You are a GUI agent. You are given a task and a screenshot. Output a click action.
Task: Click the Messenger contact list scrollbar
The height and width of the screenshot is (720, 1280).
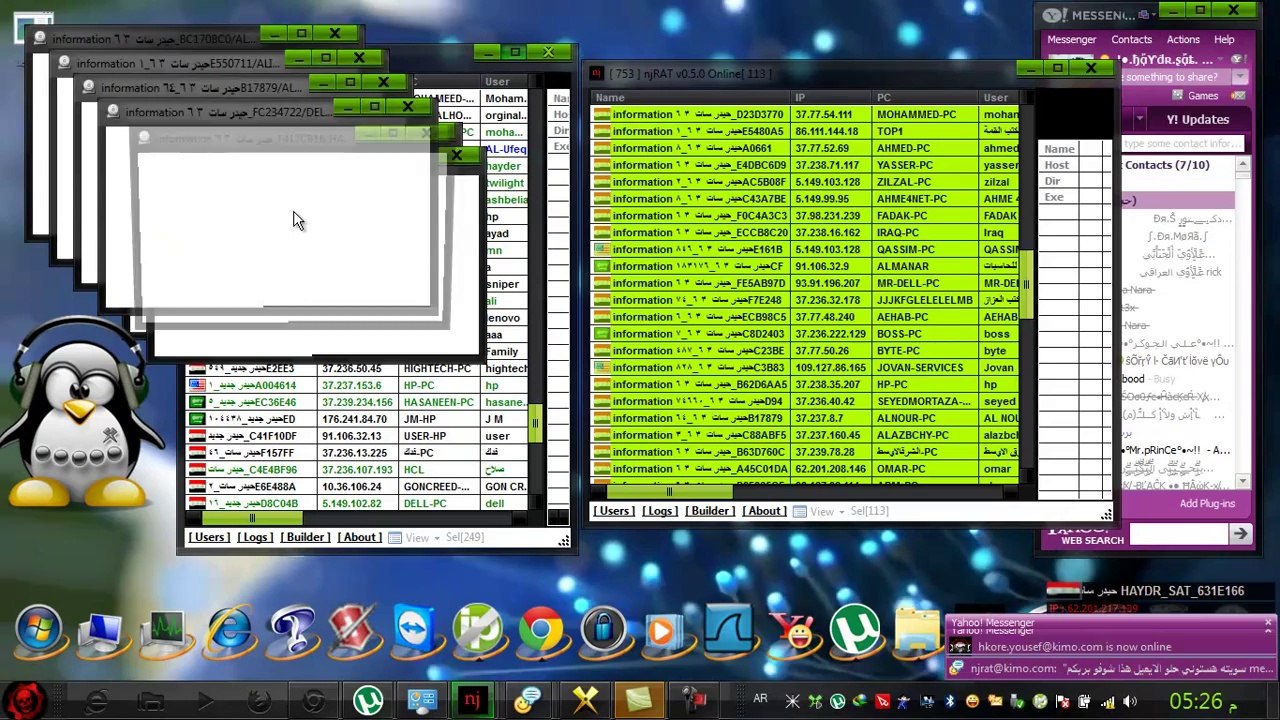(1243, 322)
